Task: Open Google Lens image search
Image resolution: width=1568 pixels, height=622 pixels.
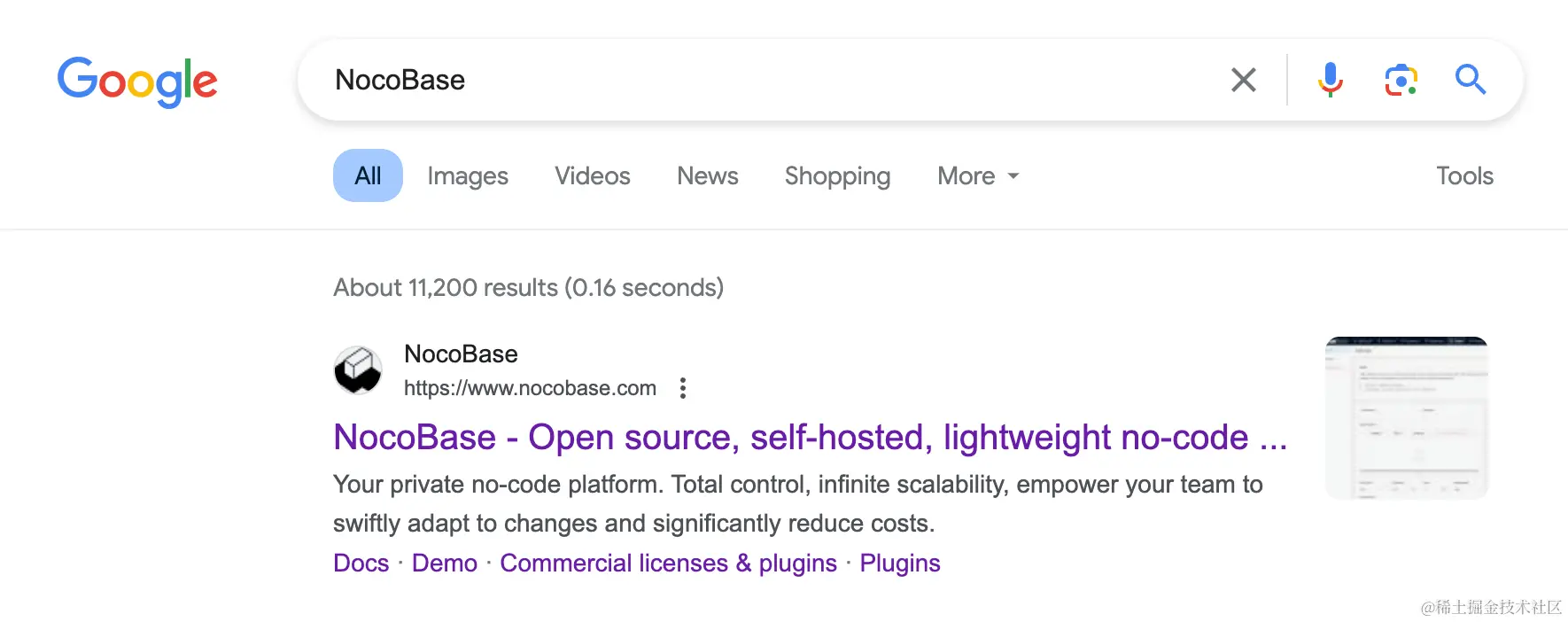Action: pyautogui.click(x=1400, y=80)
